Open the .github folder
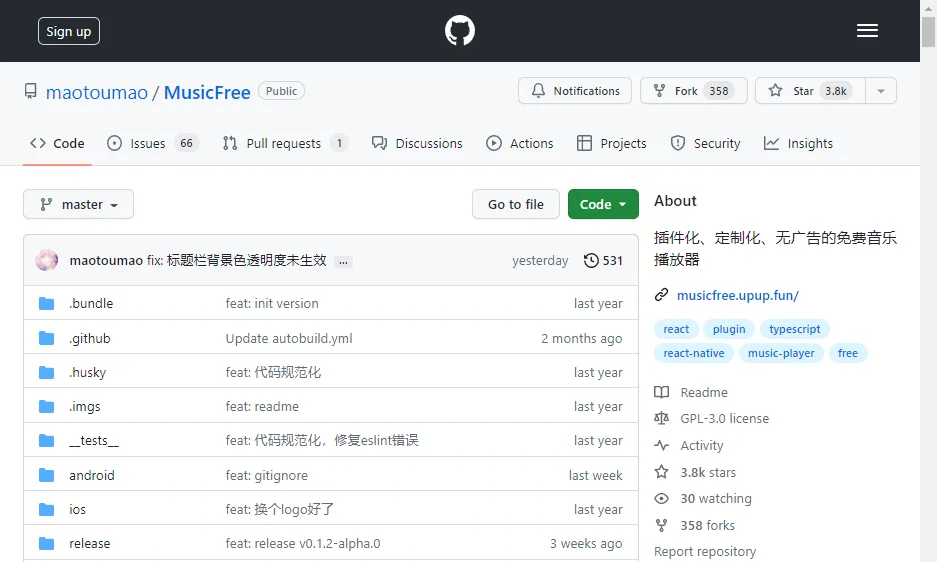Image resolution: width=937 pixels, height=562 pixels. coord(90,338)
